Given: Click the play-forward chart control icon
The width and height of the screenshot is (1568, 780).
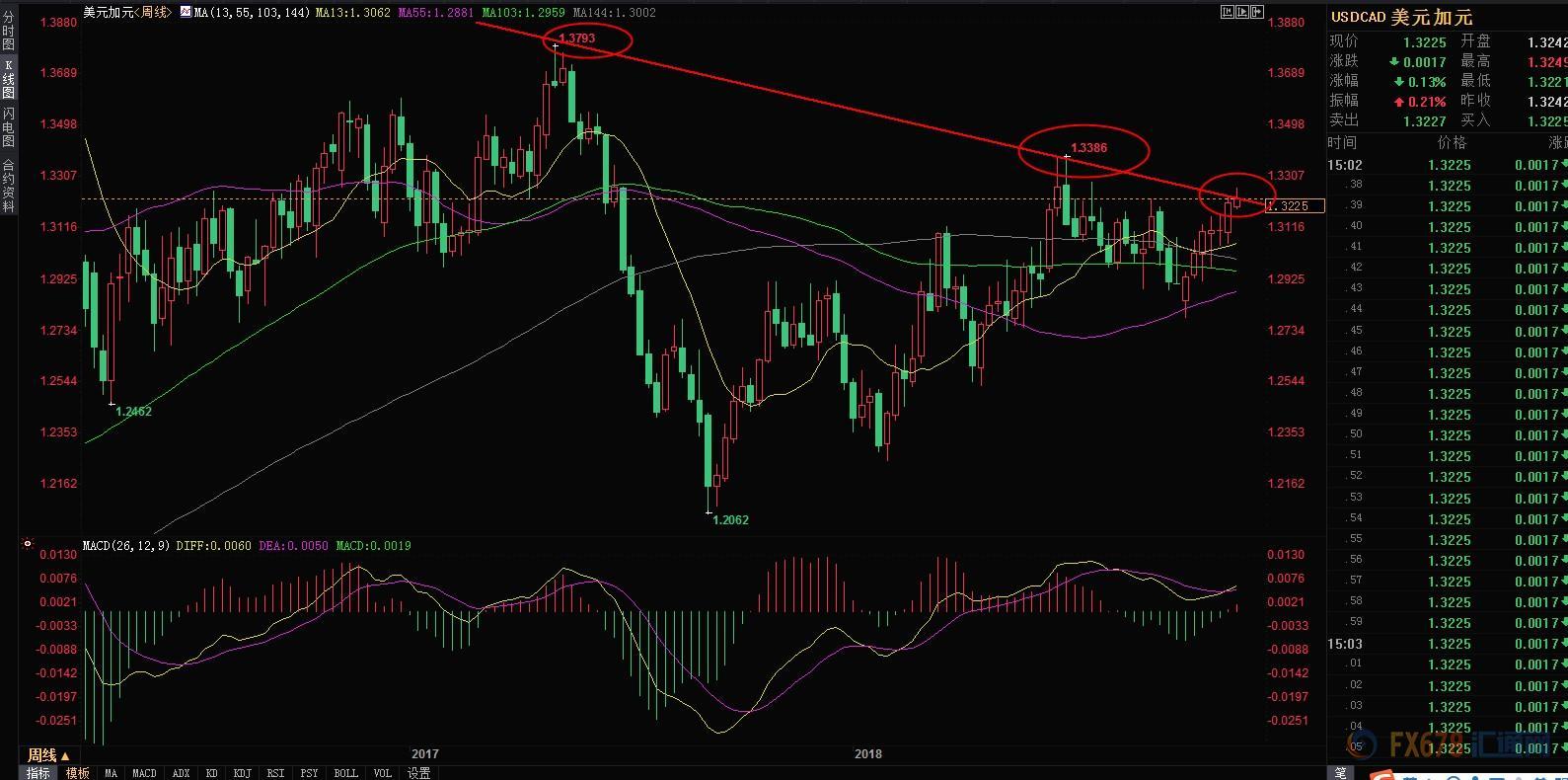Looking at the screenshot, I should pyautogui.click(x=1242, y=12).
